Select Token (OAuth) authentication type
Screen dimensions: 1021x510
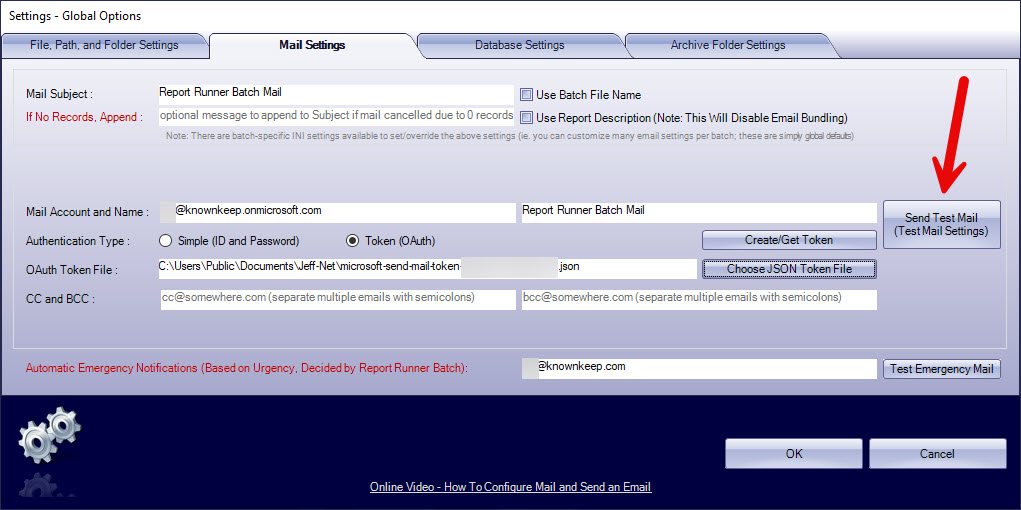pyautogui.click(x=352, y=241)
